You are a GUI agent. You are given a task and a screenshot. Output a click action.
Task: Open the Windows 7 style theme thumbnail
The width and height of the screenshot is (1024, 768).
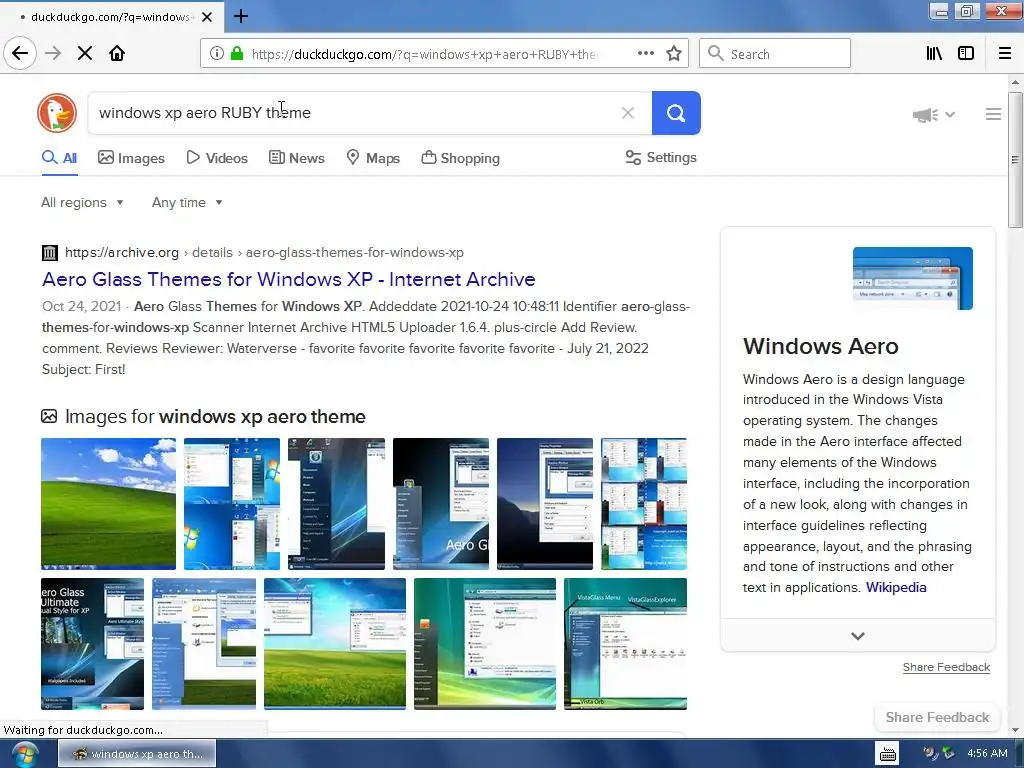tap(232, 504)
